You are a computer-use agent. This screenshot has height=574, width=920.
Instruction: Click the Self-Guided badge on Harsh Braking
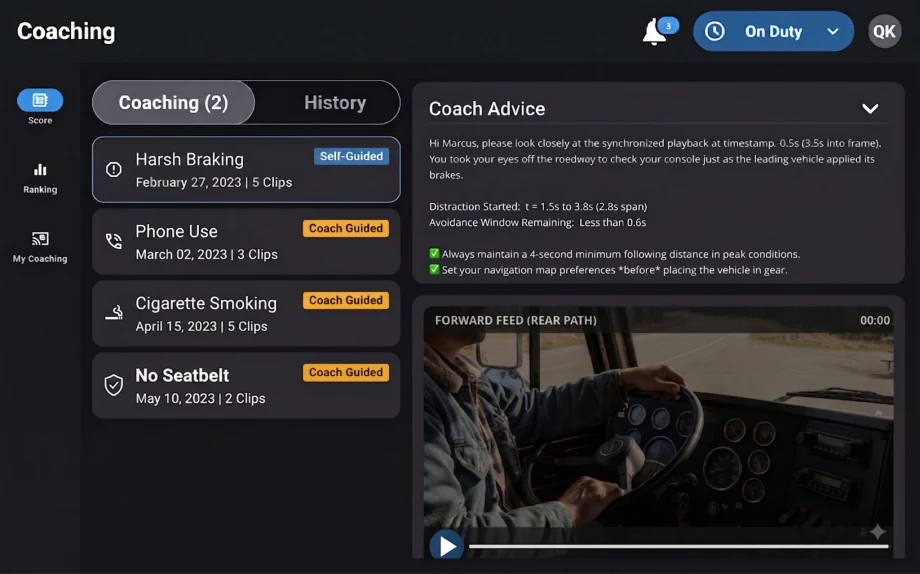coord(351,156)
